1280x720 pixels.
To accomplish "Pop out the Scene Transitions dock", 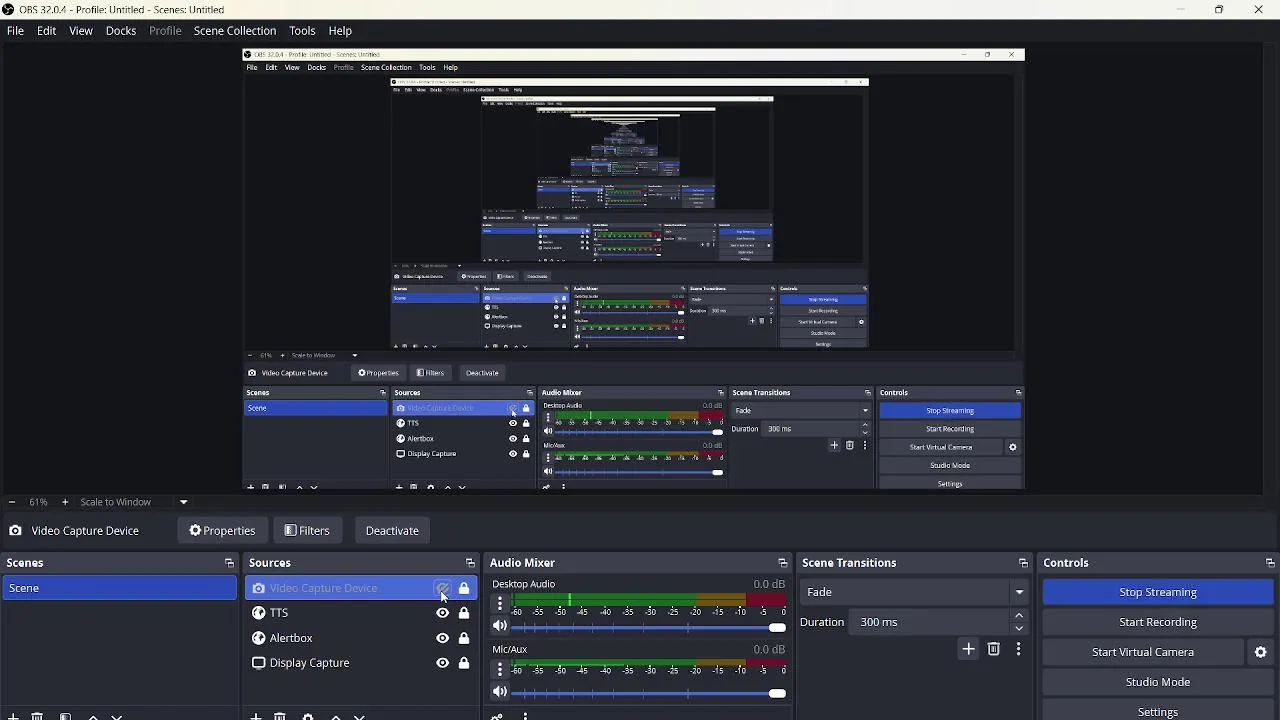I will click(1023, 563).
